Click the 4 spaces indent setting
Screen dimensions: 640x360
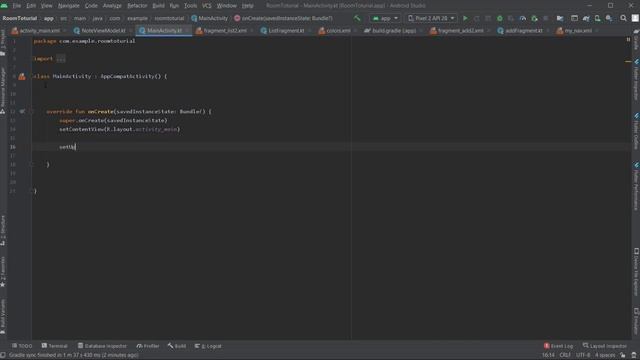(605, 356)
